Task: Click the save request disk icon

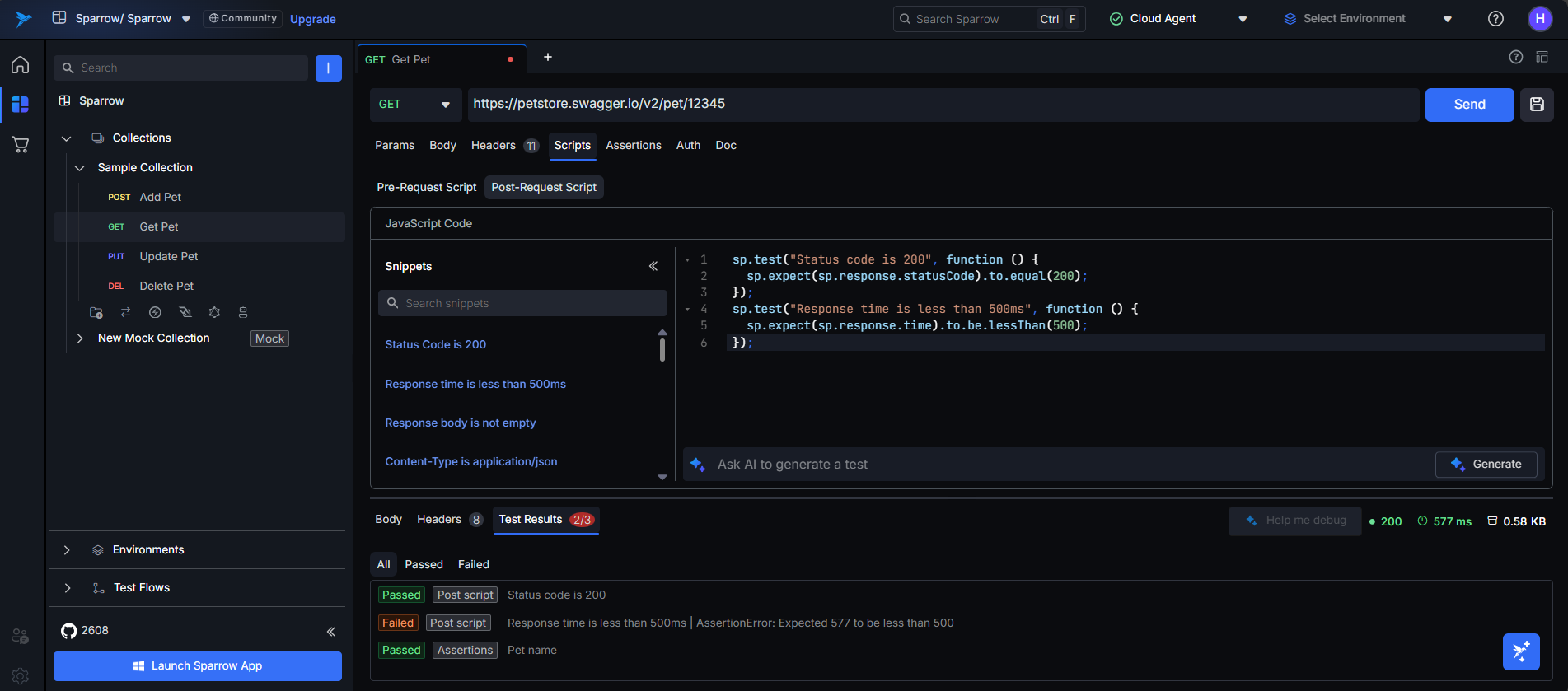Action: click(1537, 105)
